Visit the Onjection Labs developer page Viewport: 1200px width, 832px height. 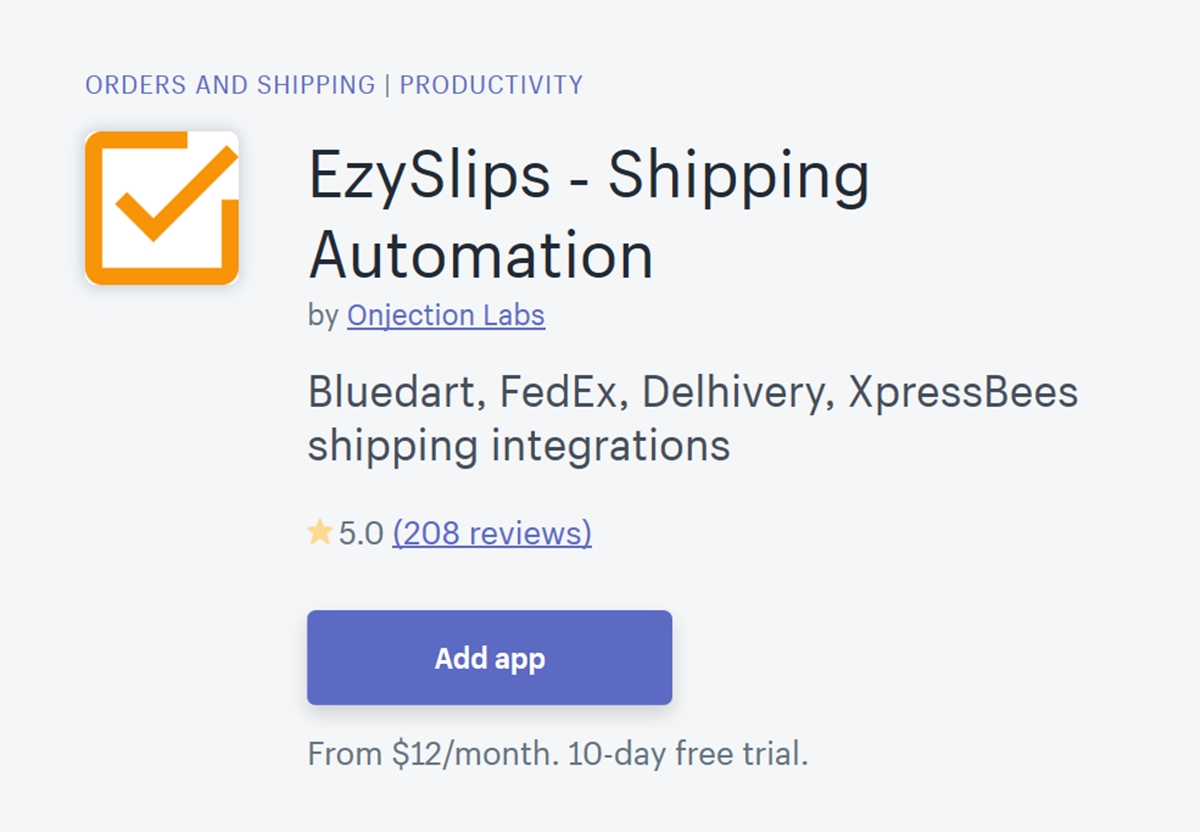click(x=446, y=316)
